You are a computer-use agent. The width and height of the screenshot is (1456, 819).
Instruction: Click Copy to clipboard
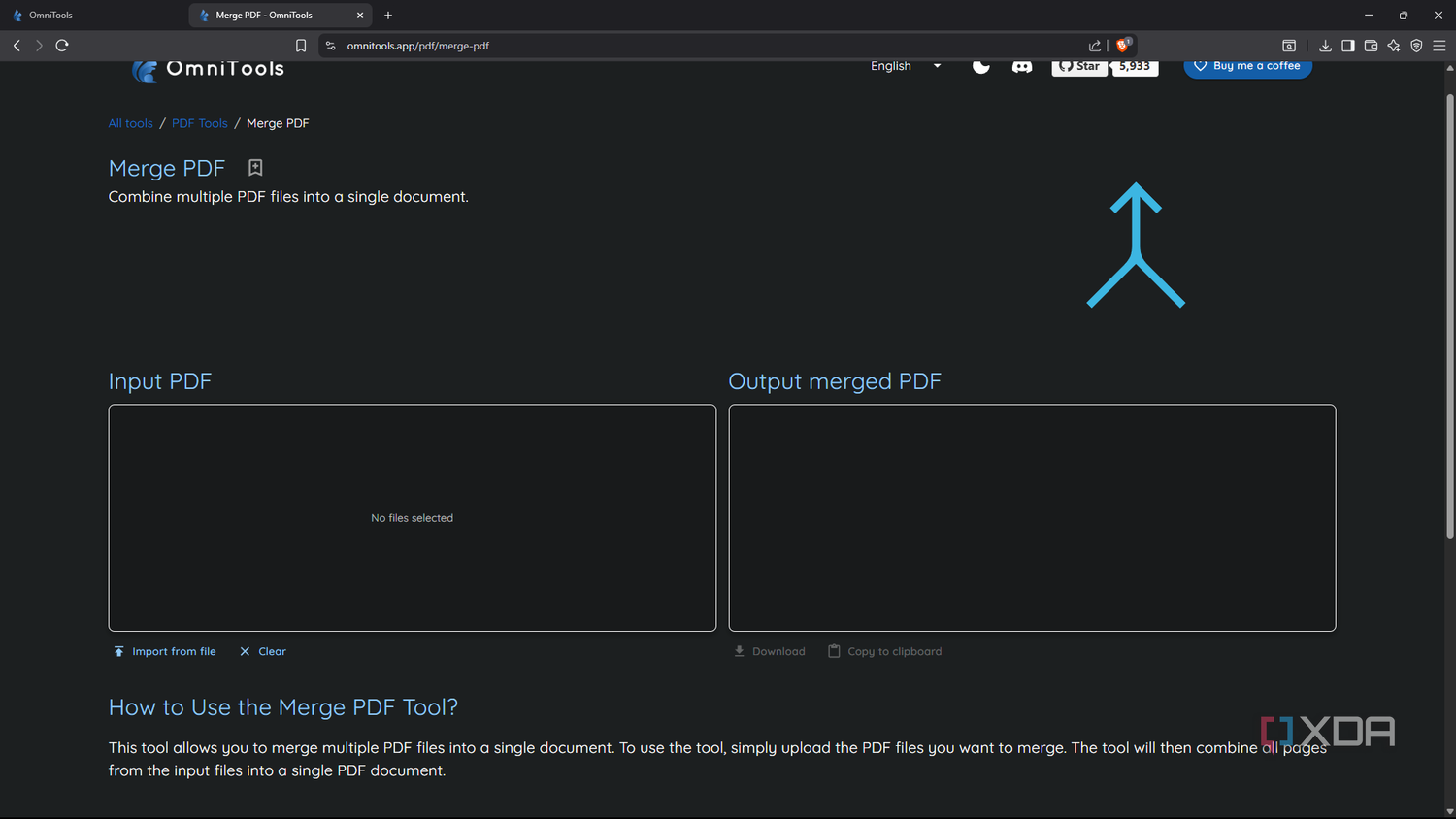pos(885,651)
